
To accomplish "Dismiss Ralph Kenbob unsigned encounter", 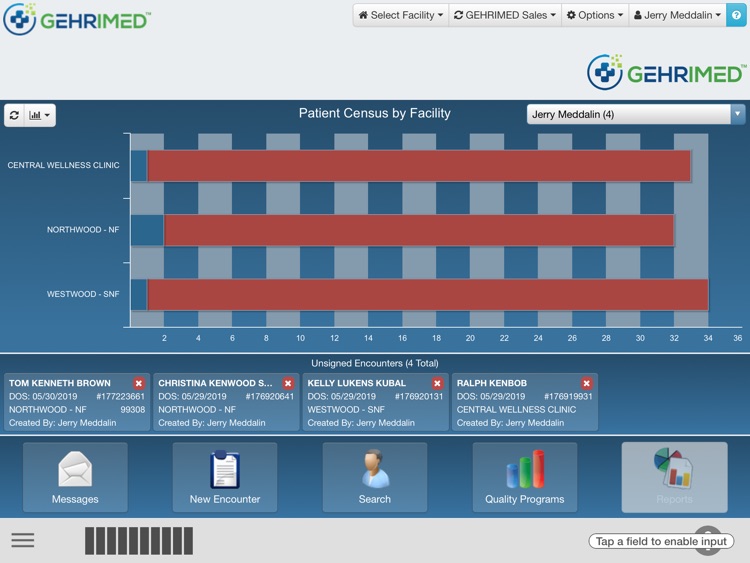I will 586,383.
